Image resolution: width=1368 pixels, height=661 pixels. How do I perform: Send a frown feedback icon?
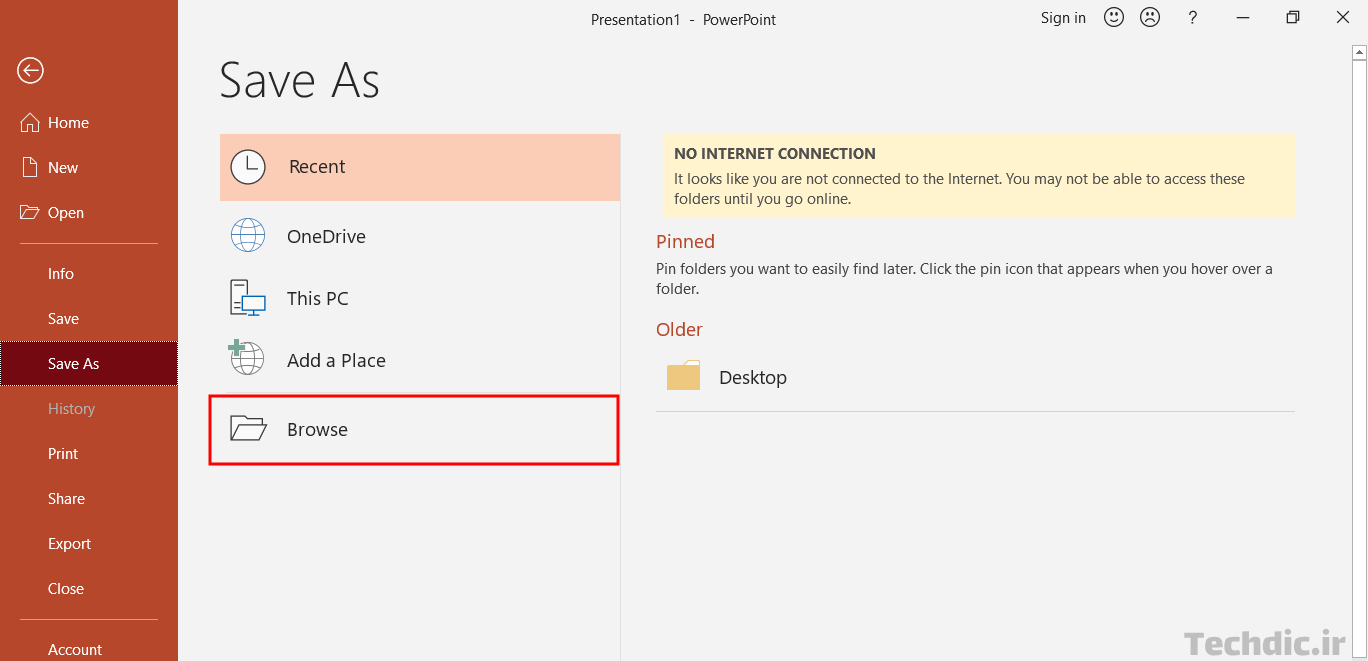coord(1150,17)
